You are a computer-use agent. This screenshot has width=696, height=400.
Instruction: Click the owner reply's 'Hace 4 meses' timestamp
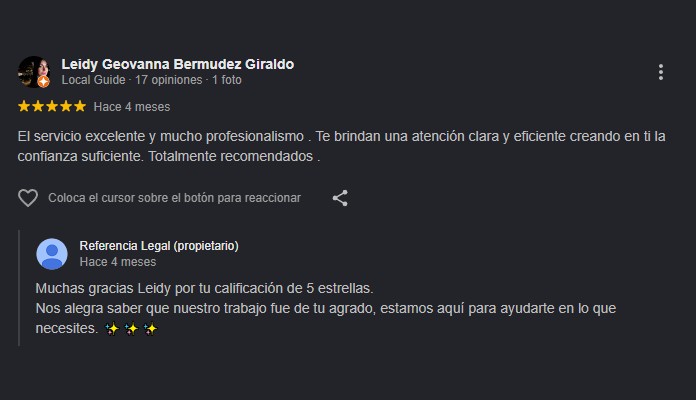118,262
